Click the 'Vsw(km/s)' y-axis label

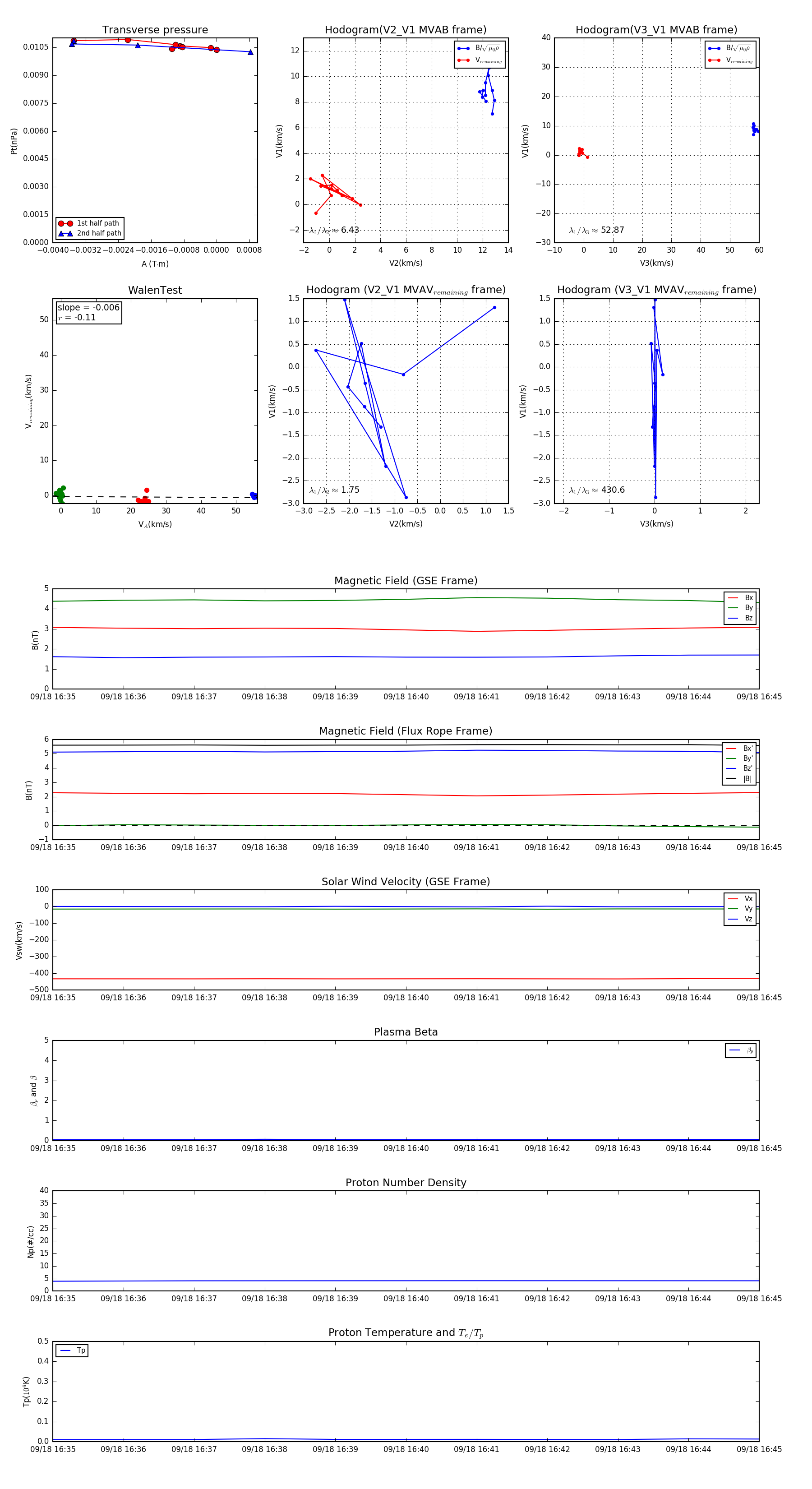[19, 940]
